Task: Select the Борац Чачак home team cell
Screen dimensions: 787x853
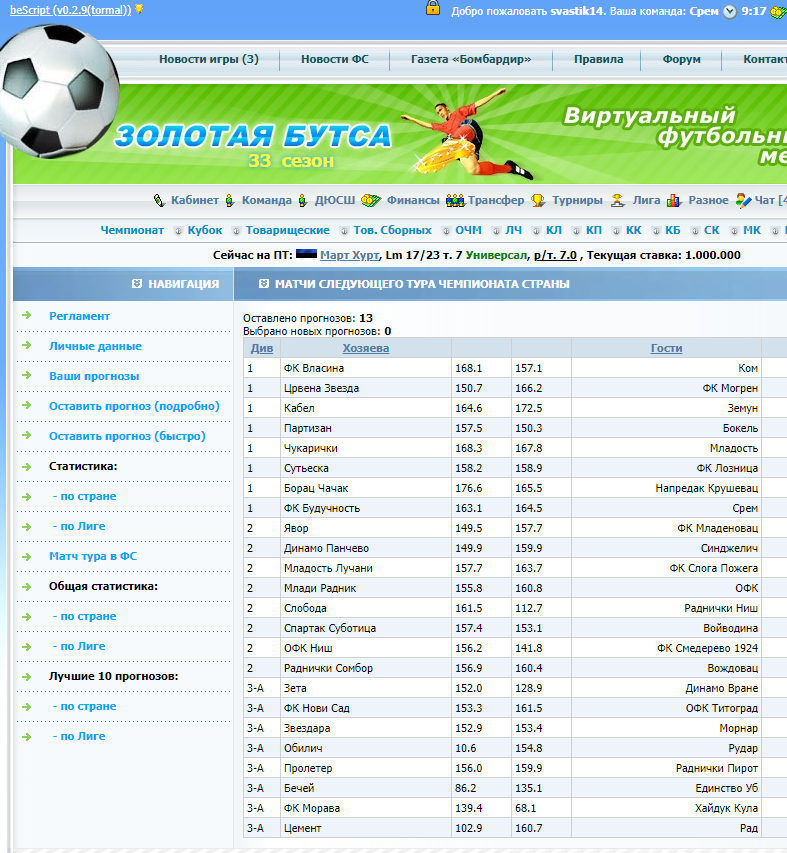Action: pyautogui.click(x=365, y=488)
